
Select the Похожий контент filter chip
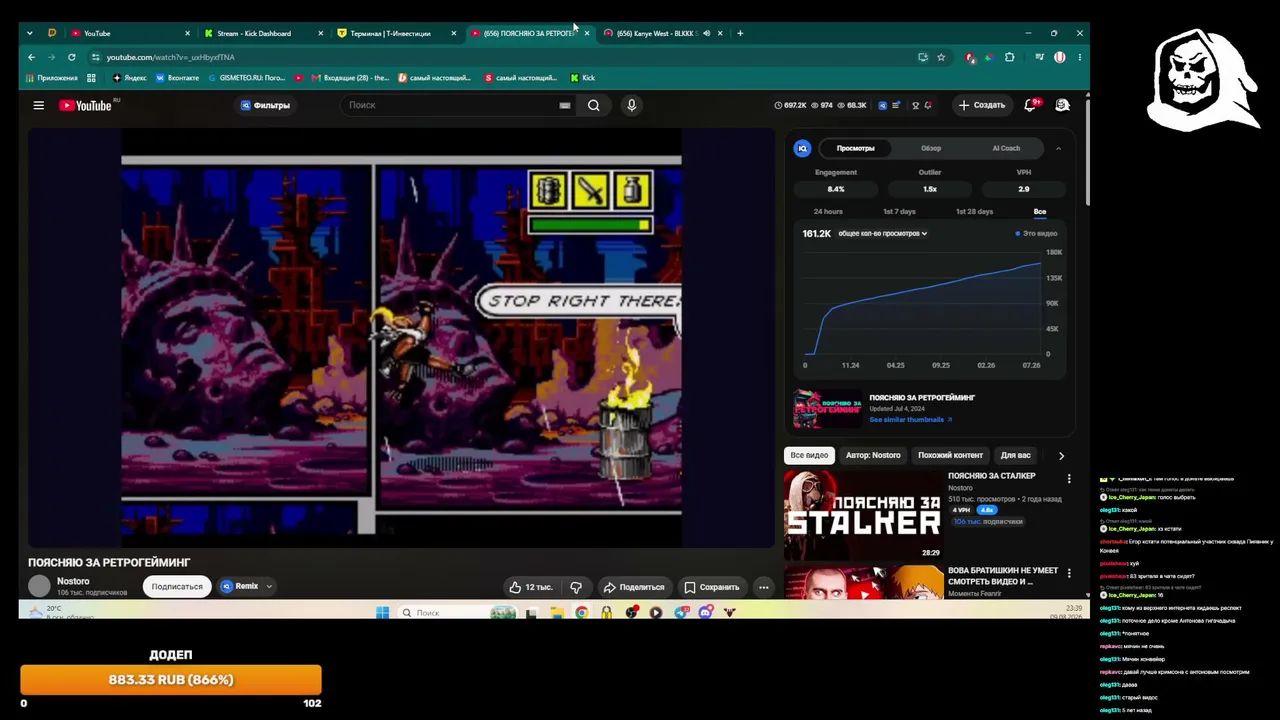tap(950, 455)
